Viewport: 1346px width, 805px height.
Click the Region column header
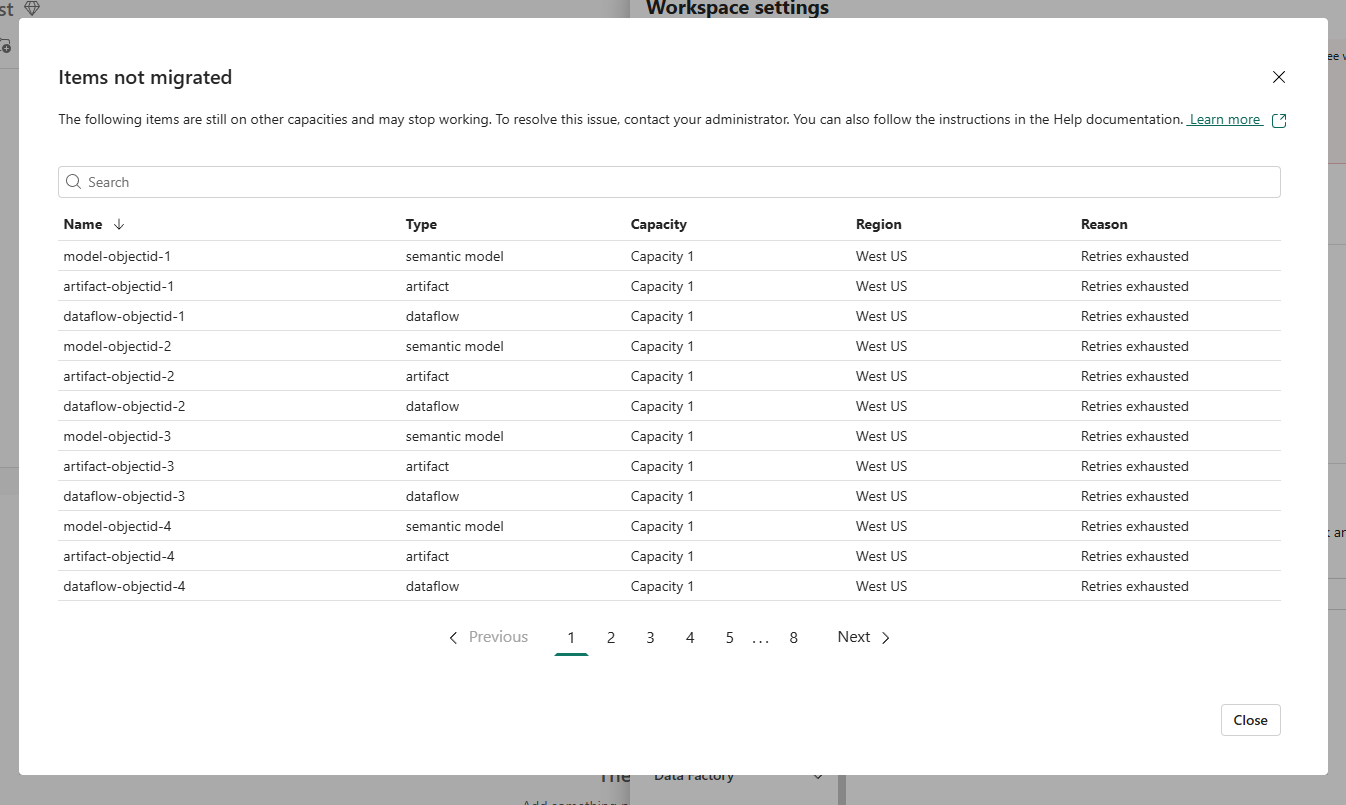tap(879, 224)
